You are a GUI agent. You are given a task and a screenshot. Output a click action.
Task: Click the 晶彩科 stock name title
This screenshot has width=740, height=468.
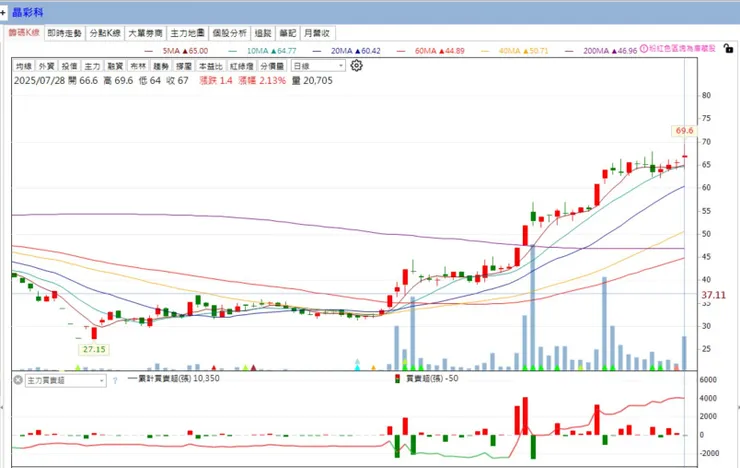coord(27,13)
